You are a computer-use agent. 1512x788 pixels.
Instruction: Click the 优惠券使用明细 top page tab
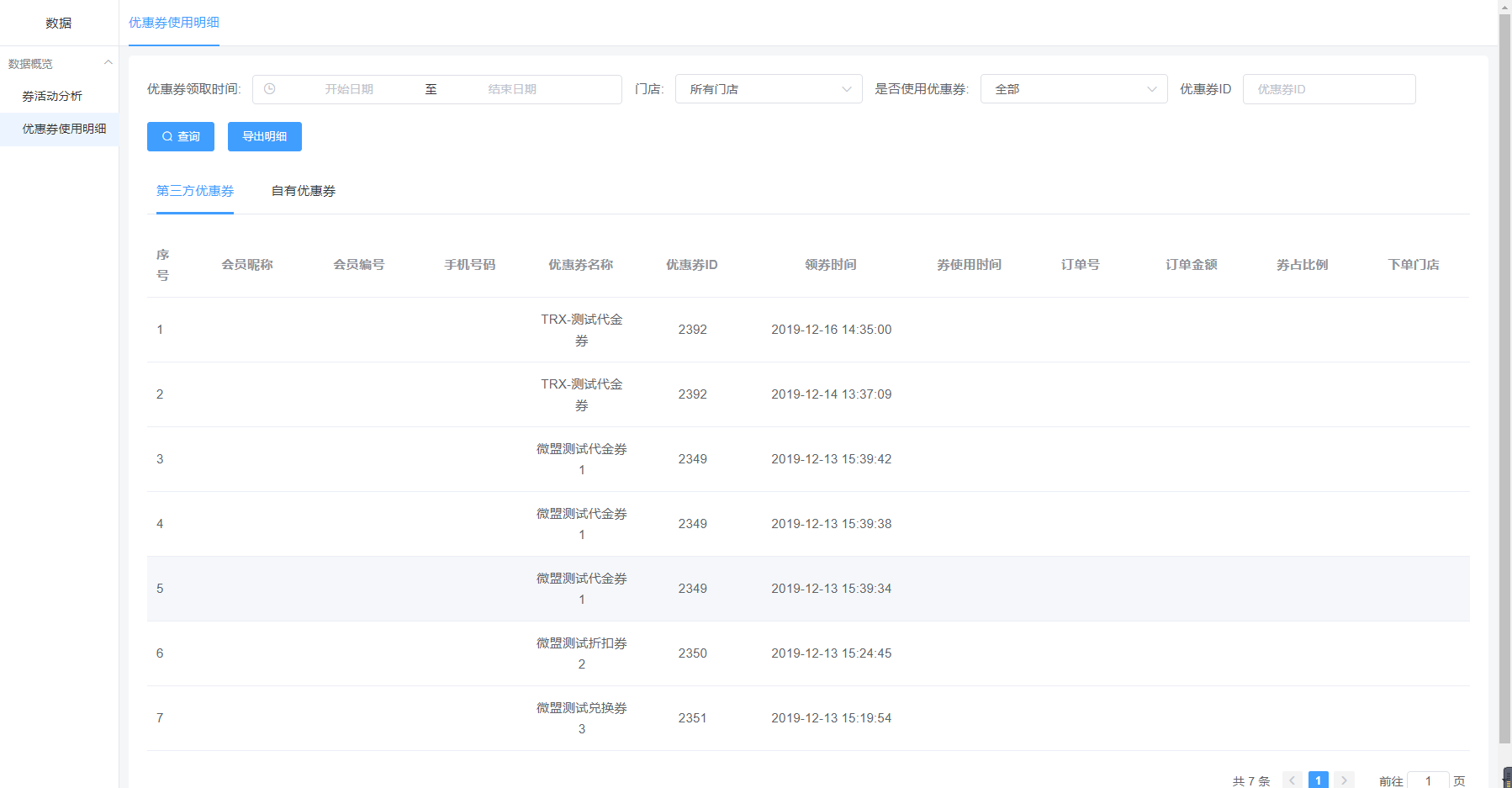coord(174,23)
